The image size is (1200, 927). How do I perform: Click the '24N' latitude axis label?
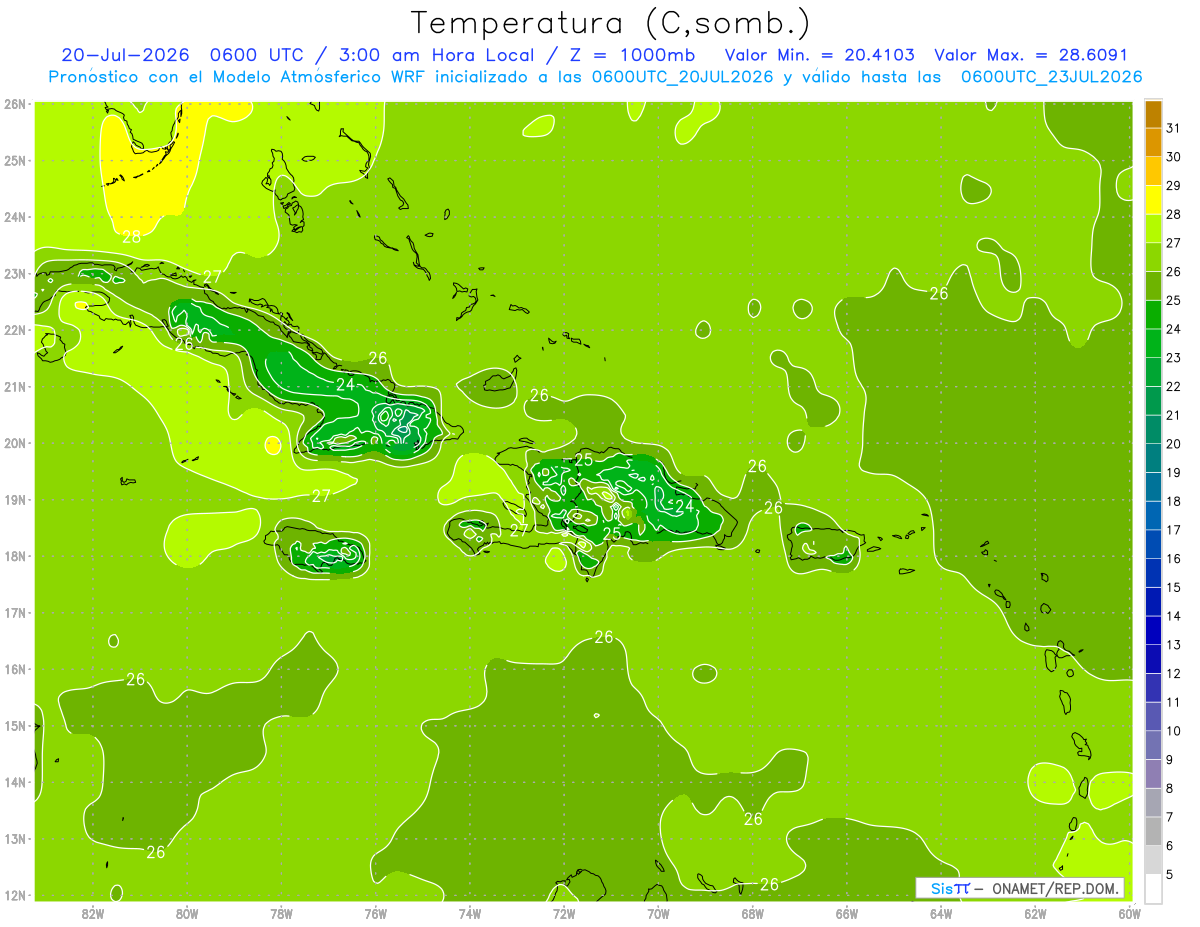[14, 217]
